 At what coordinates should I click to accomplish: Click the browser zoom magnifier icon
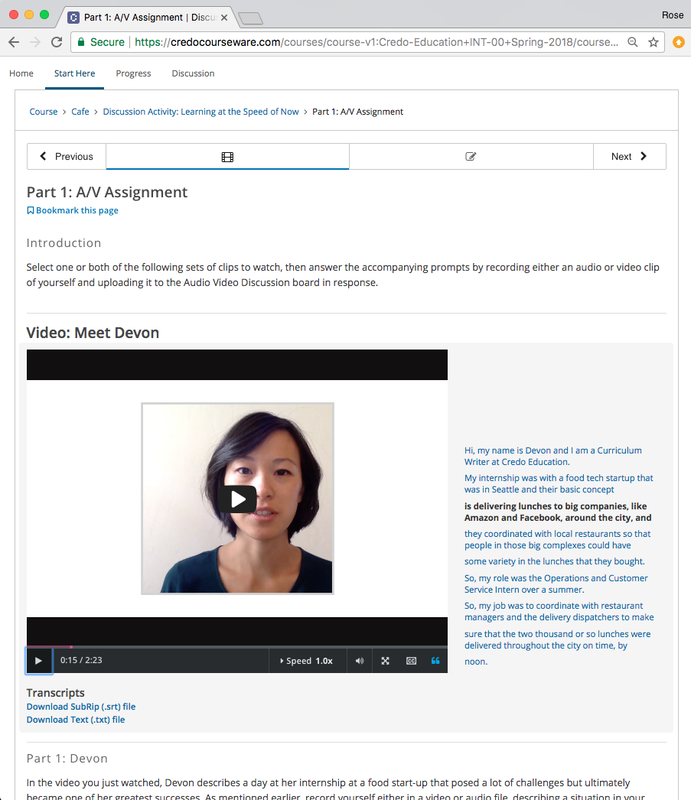[632, 42]
